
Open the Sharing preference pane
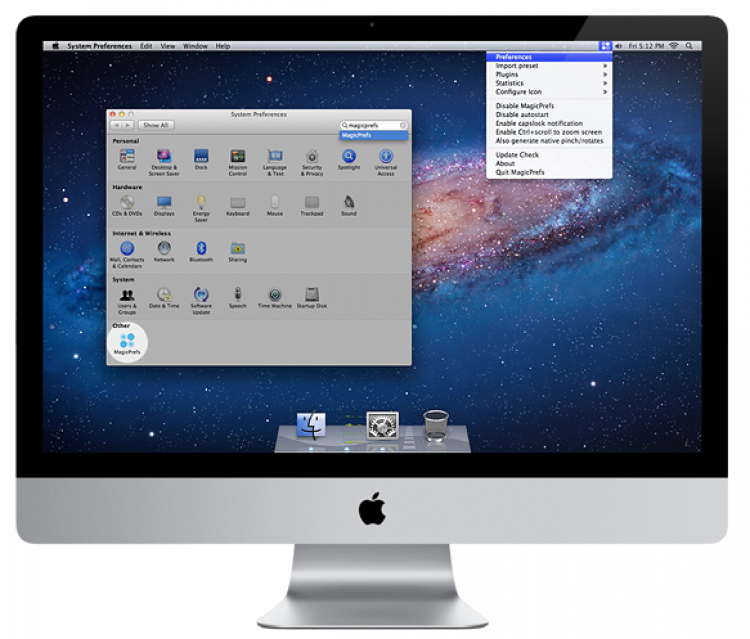(x=238, y=252)
